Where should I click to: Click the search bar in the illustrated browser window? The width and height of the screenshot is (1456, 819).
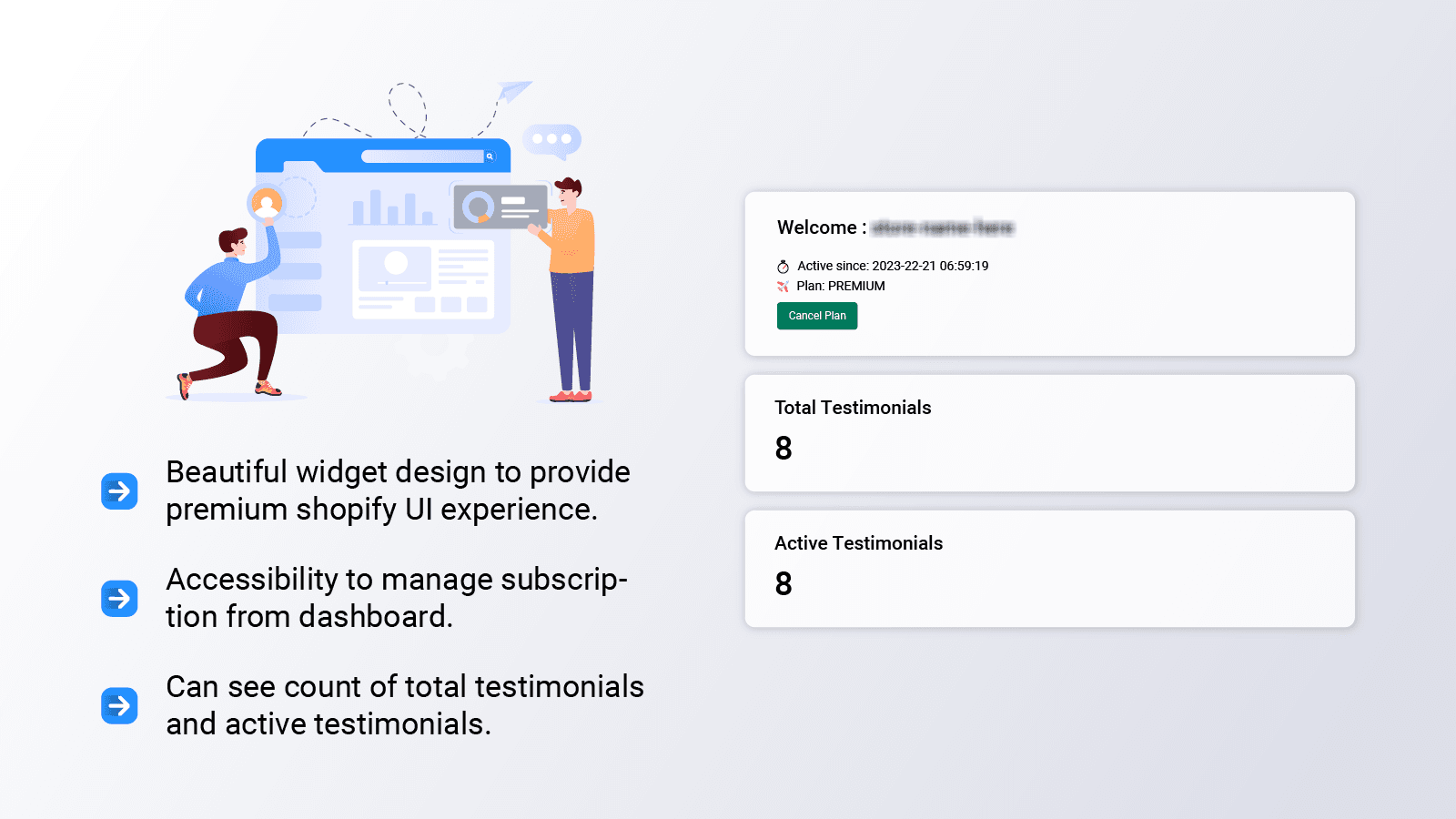(x=423, y=156)
